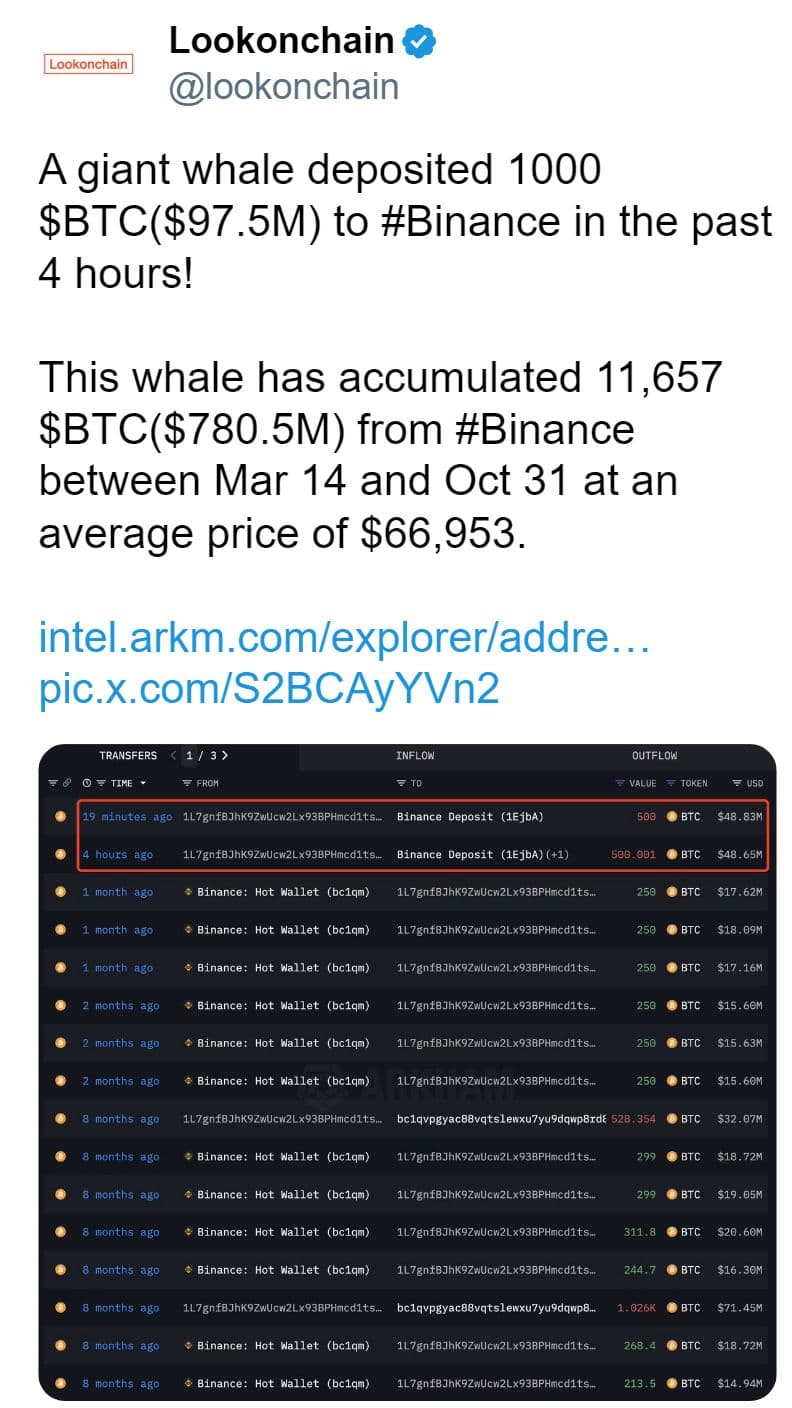This screenshot has height=1408, width=792.
Task: Open the '19 minutes ago' transaction timestamp
Action: (x=127, y=817)
